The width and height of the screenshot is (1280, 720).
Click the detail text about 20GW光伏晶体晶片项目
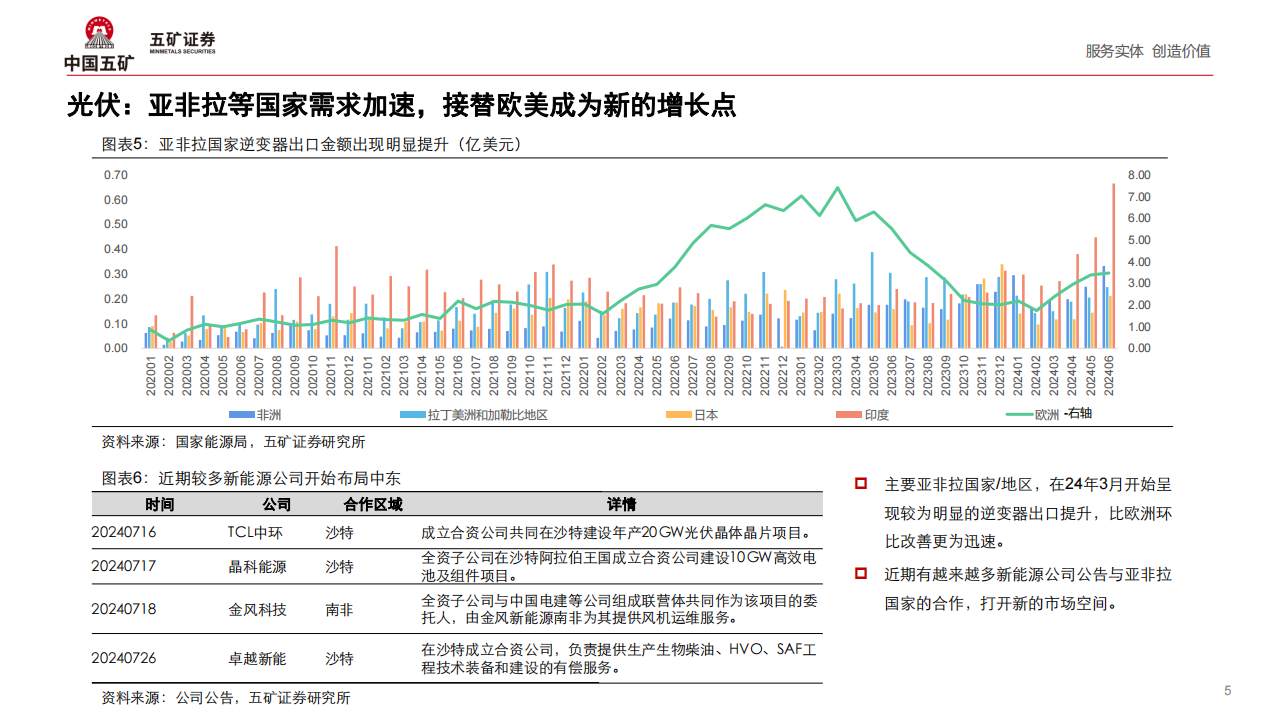pyautogui.click(x=616, y=533)
